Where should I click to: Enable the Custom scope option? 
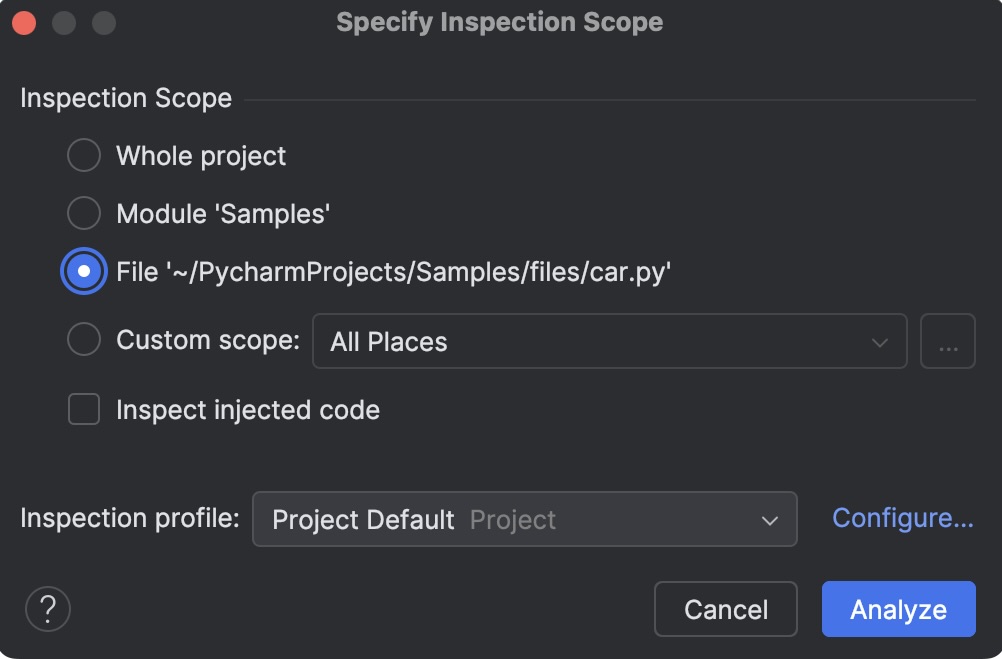(x=84, y=339)
